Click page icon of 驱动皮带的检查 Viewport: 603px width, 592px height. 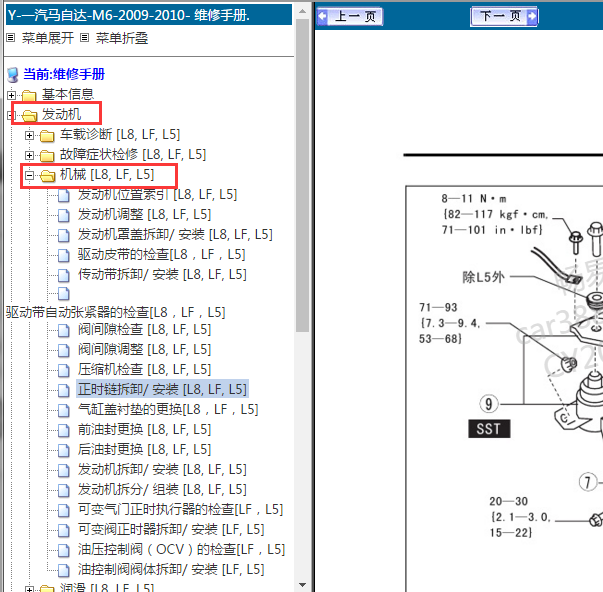tap(64, 255)
